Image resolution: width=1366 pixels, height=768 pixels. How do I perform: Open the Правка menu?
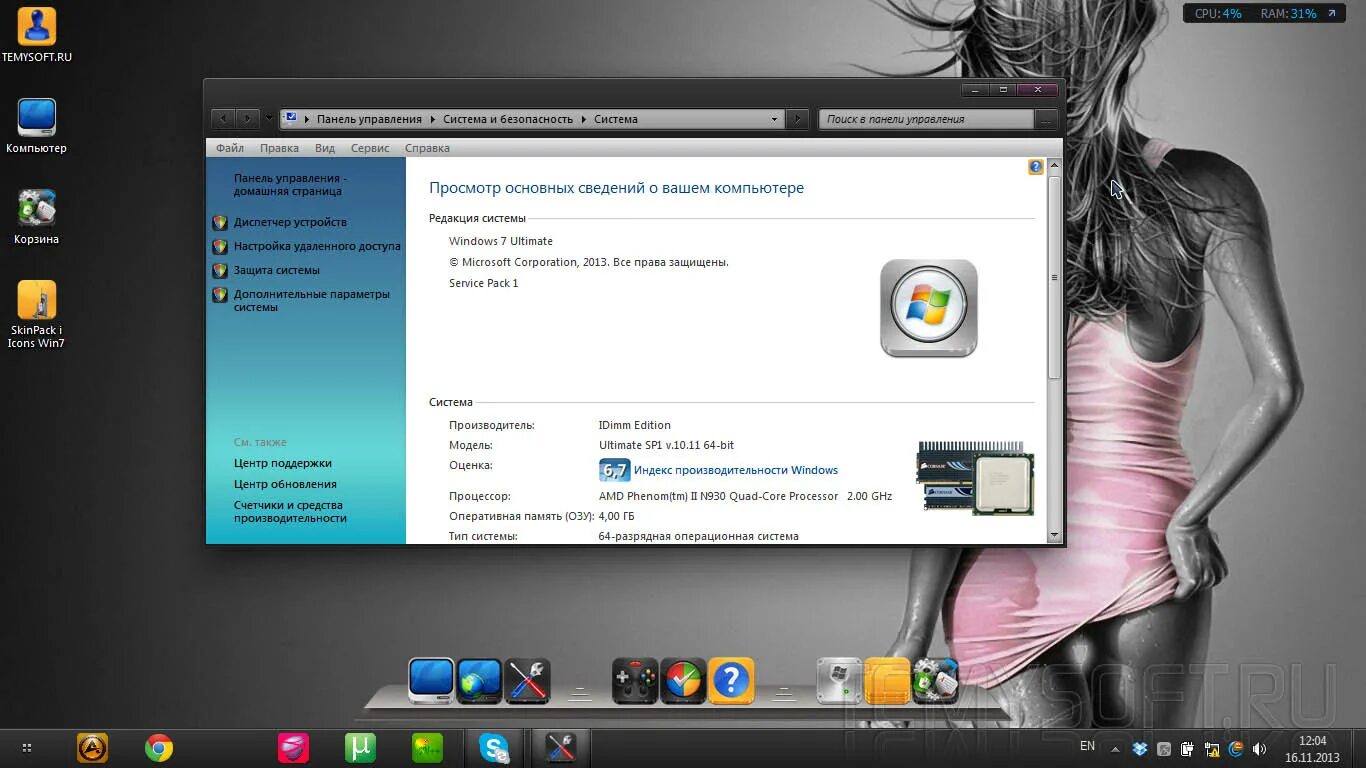pyautogui.click(x=279, y=148)
